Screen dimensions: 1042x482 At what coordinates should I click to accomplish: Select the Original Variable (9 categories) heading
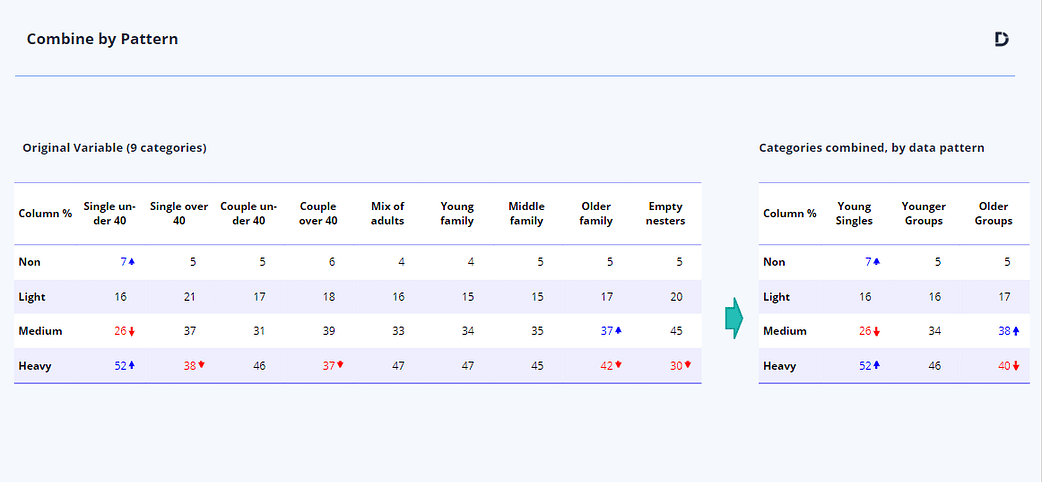pos(114,148)
